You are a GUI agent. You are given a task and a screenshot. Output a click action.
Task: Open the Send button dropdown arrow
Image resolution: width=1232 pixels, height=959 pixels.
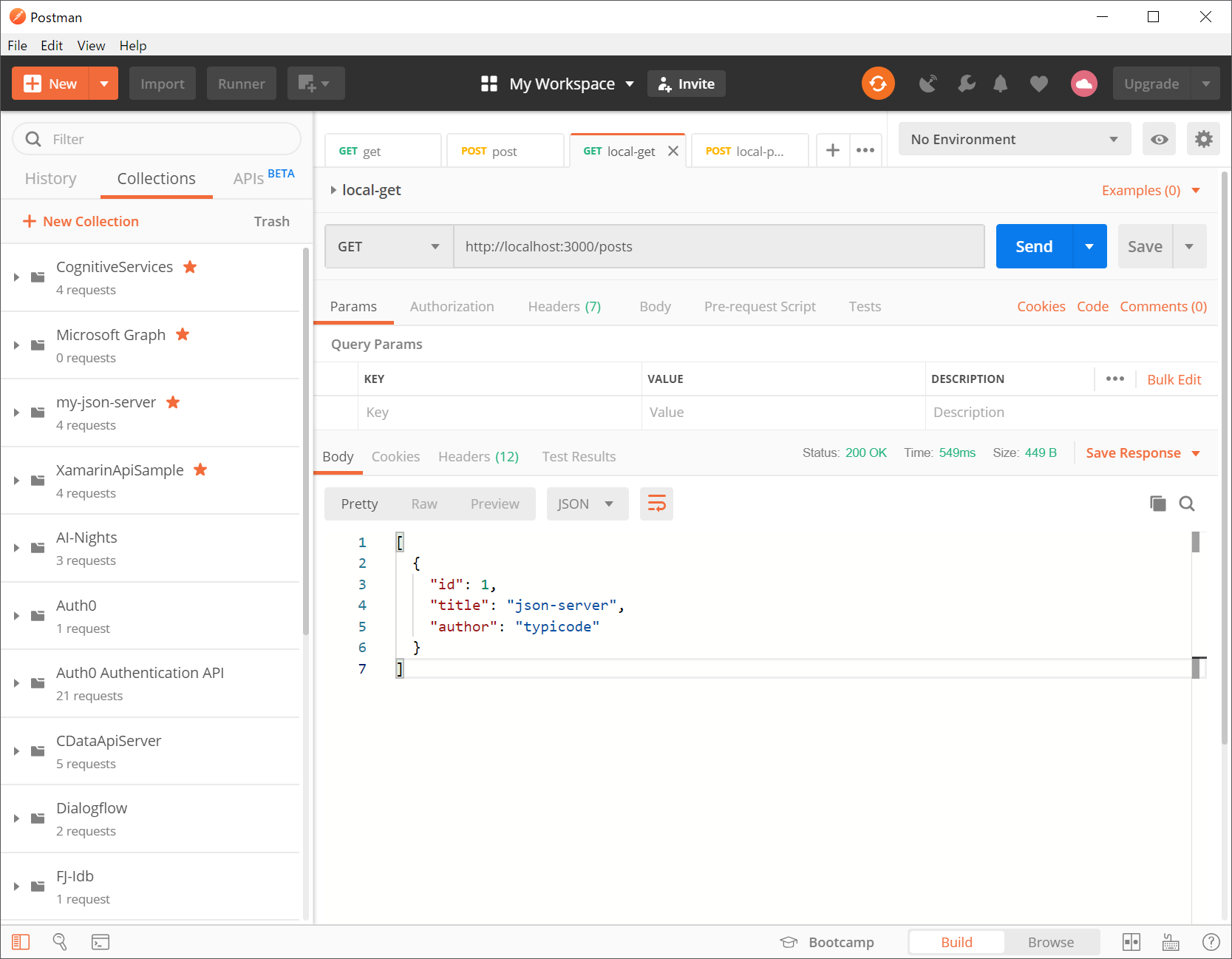(x=1089, y=246)
